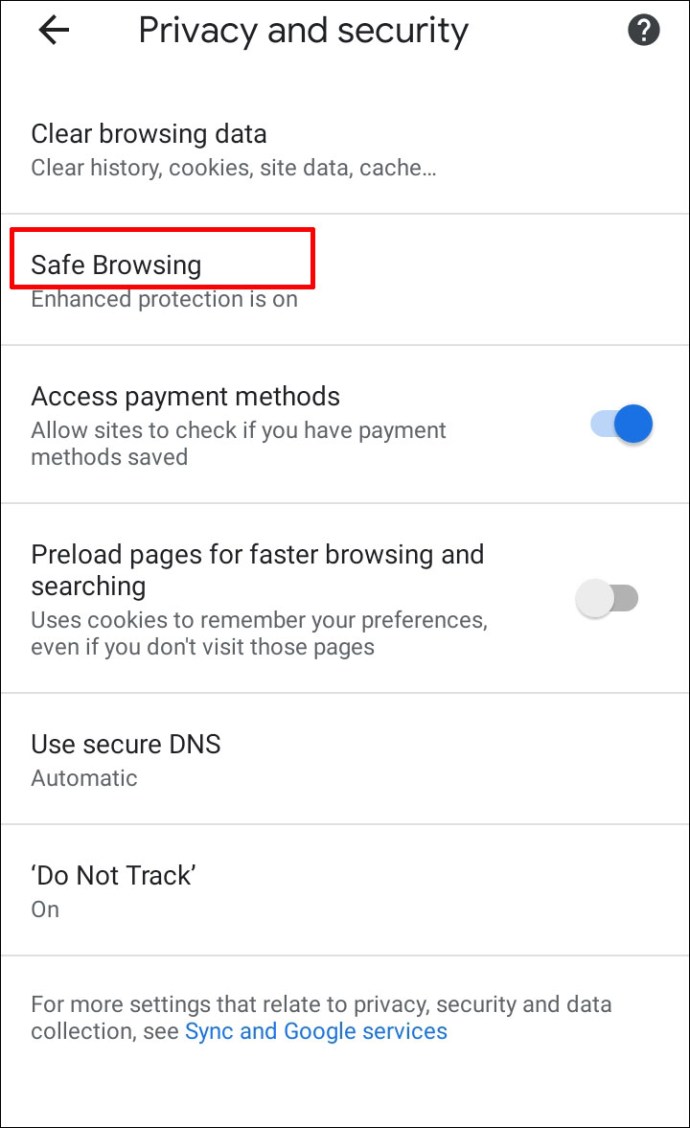690x1128 pixels.
Task: Tap the Access payment methods label
Action: click(x=185, y=396)
